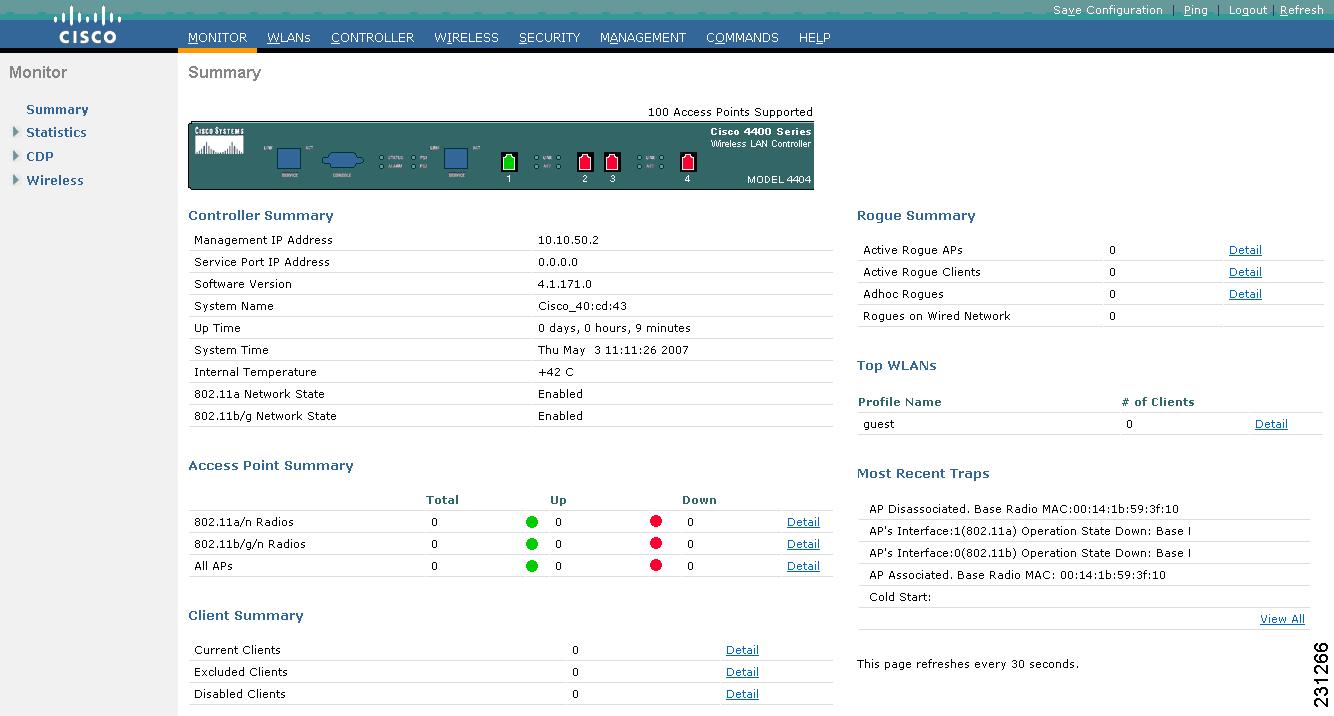Click the Interface:0(802.11b) Operation State Down trap
The height and width of the screenshot is (716, 1334).
pos(1029,553)
